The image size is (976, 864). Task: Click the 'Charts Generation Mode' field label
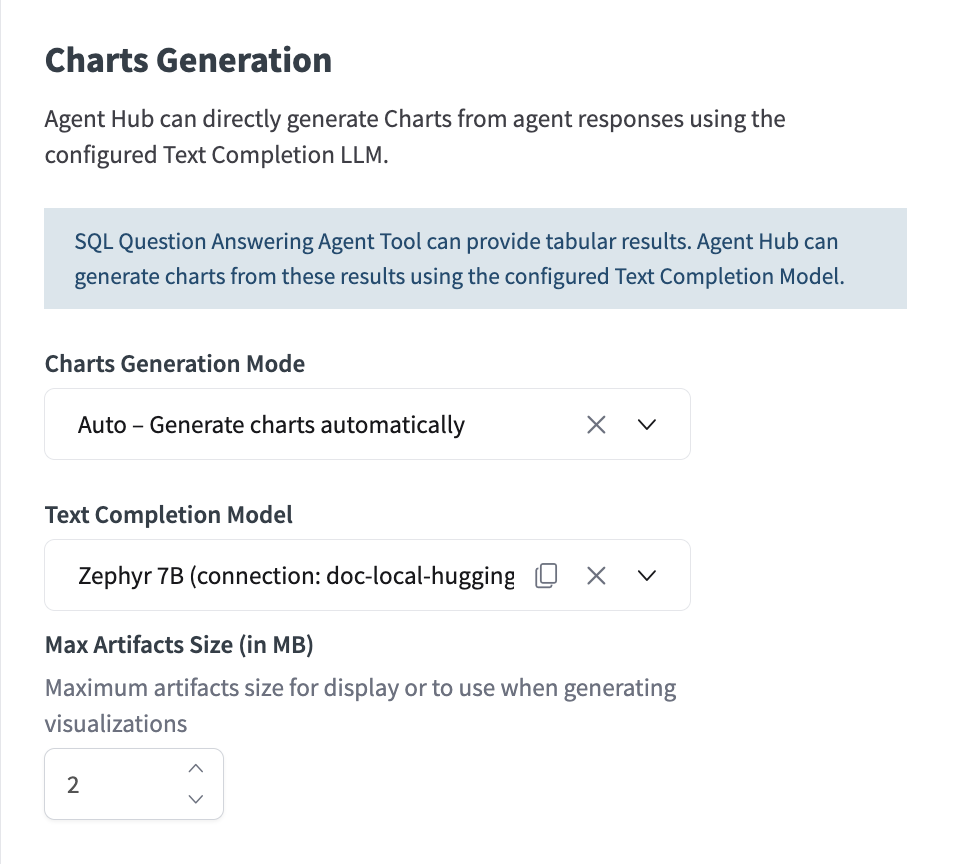click(x=175, y=364)
